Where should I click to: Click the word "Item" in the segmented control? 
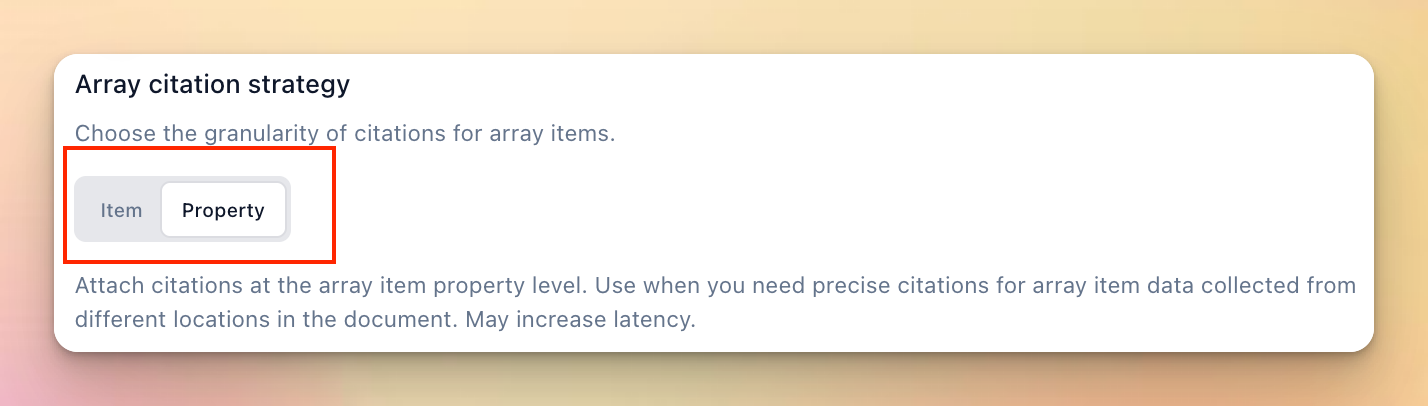121,211
